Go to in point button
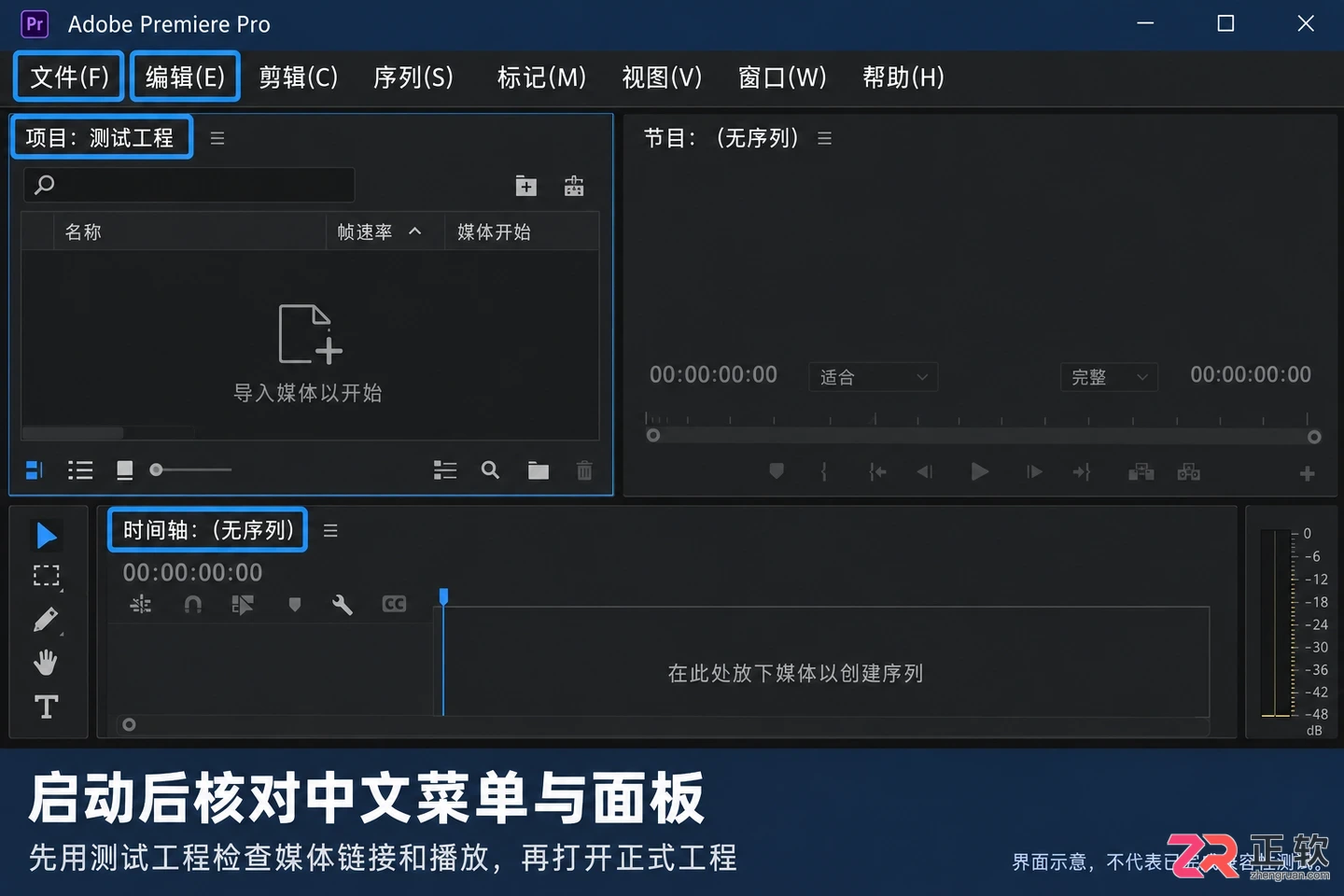This screenshot has height=896, width=1344. (x=877, y=472)
